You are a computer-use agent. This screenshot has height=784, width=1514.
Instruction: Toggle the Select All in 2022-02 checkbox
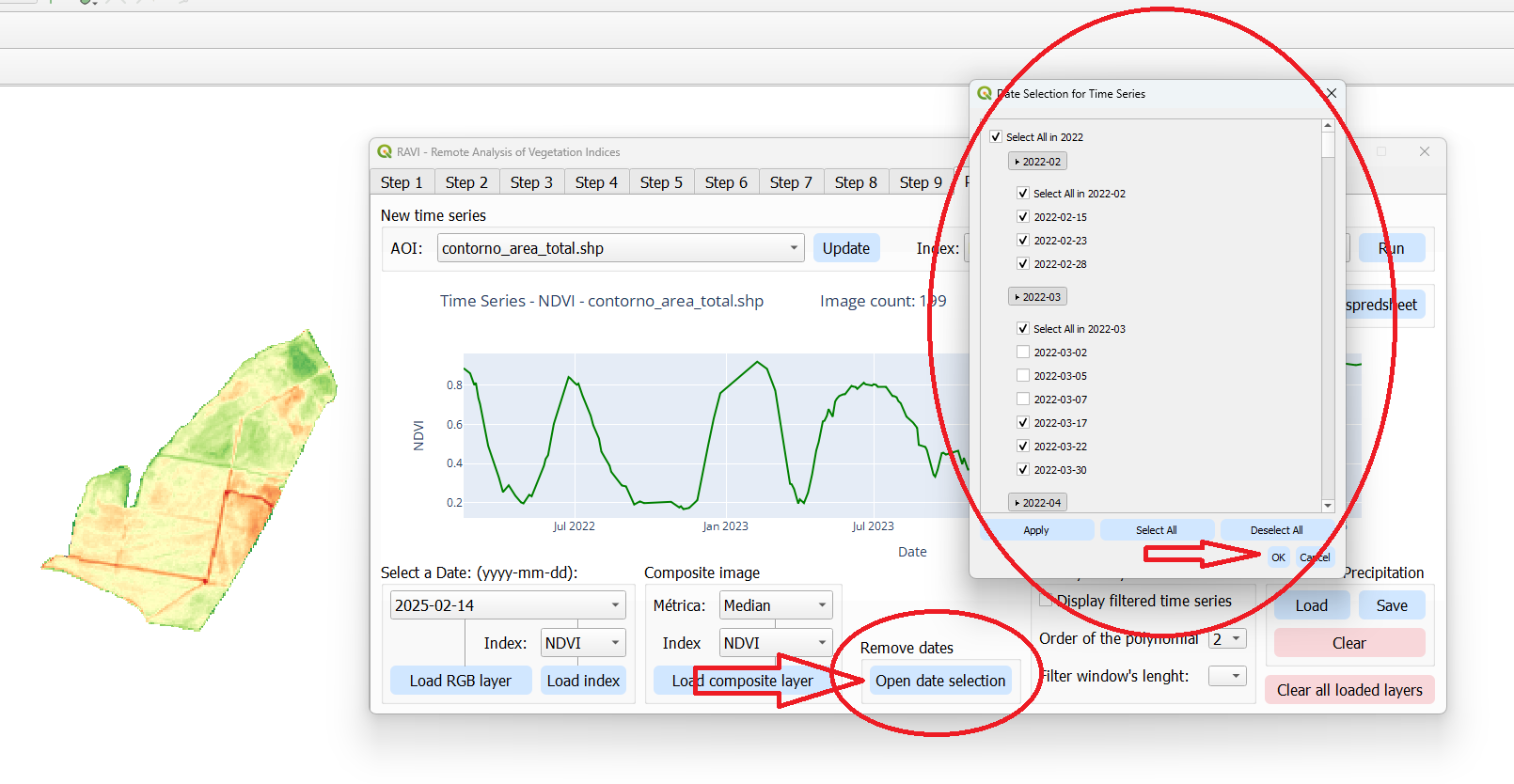click(1023, 194)
